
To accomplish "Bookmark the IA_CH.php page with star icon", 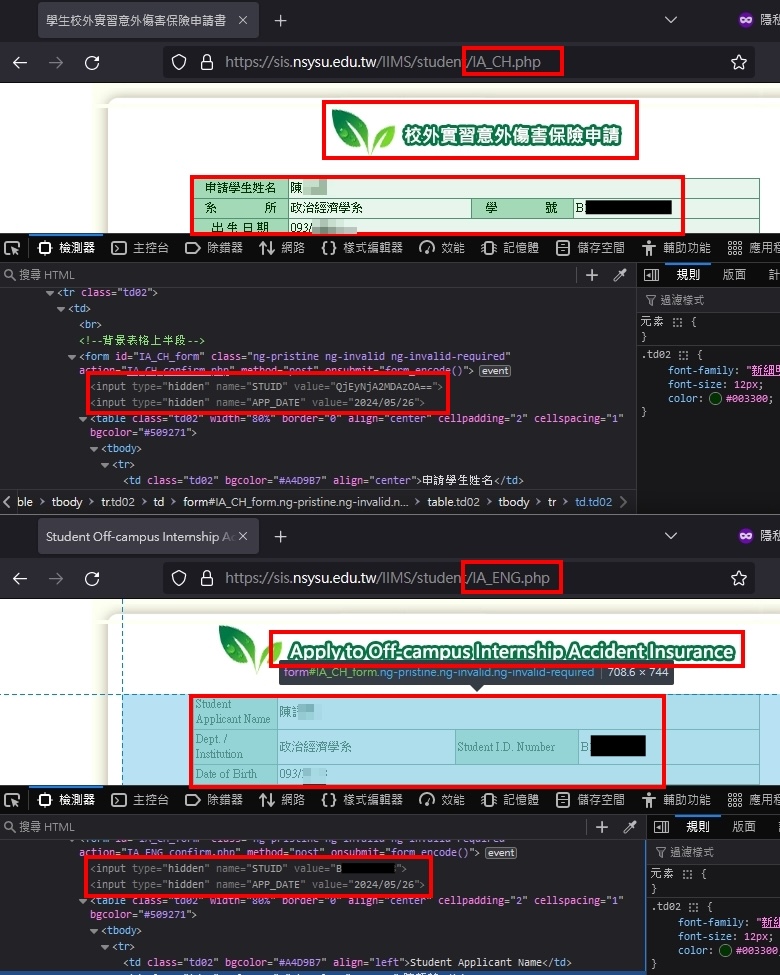I will pos(738,62).
